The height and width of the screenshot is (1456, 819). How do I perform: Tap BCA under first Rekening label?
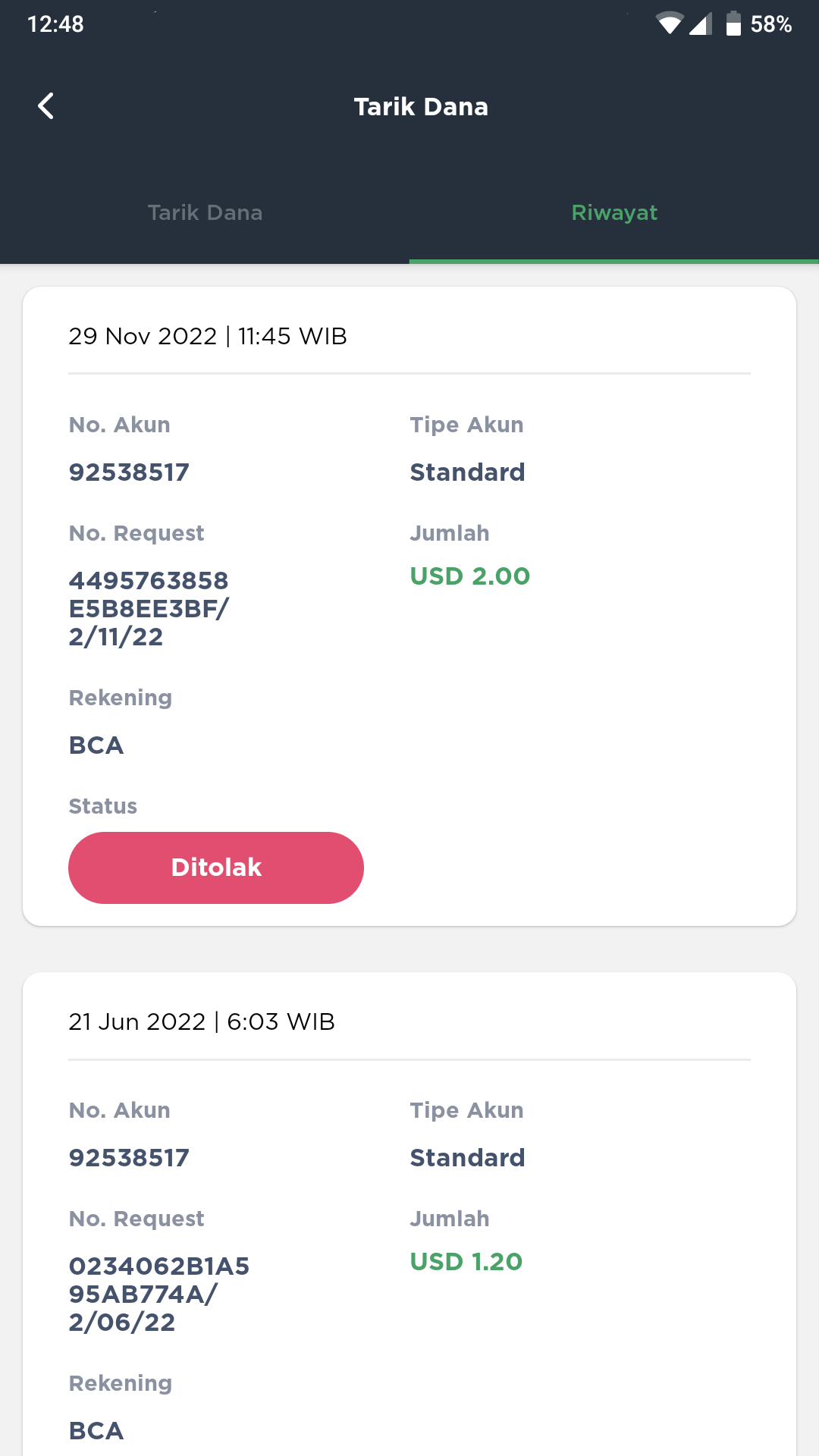(x=96, y=745)
